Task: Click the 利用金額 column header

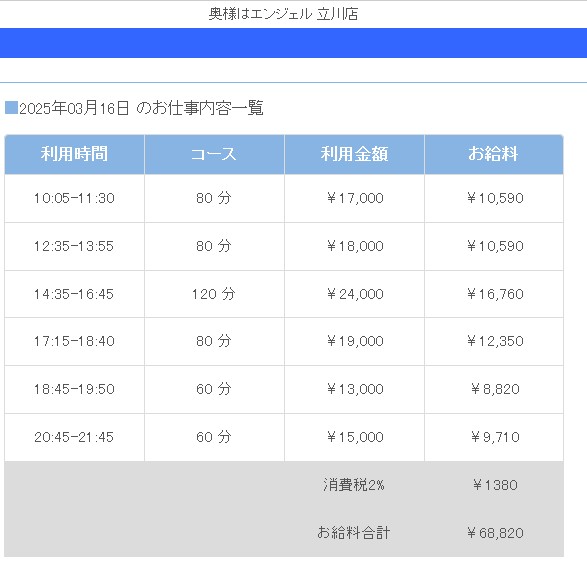Action: coord(354,154)
